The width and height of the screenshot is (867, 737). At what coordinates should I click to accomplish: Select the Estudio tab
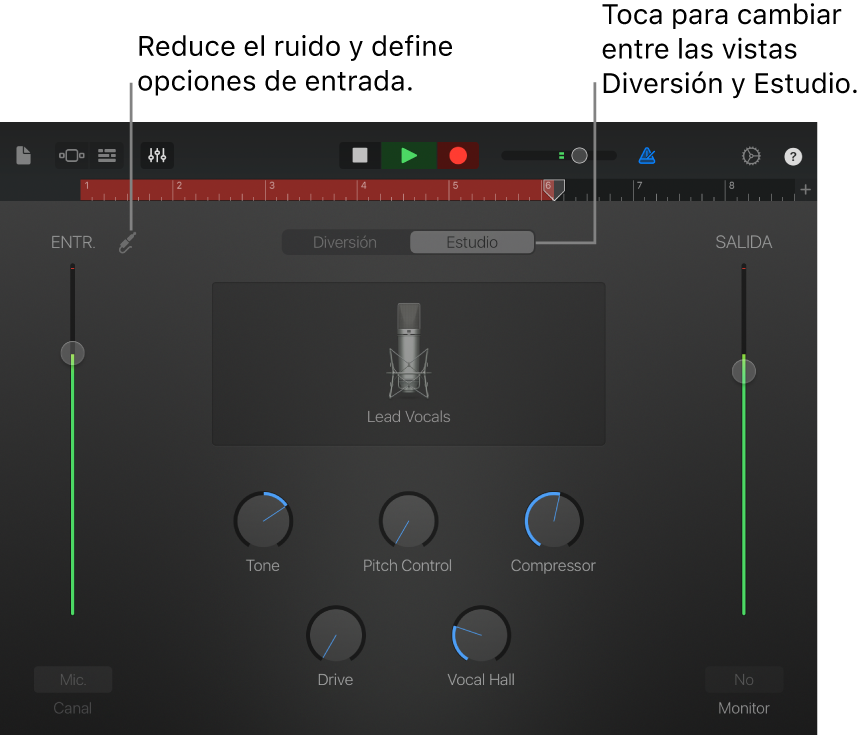click(x=471, y=241)
